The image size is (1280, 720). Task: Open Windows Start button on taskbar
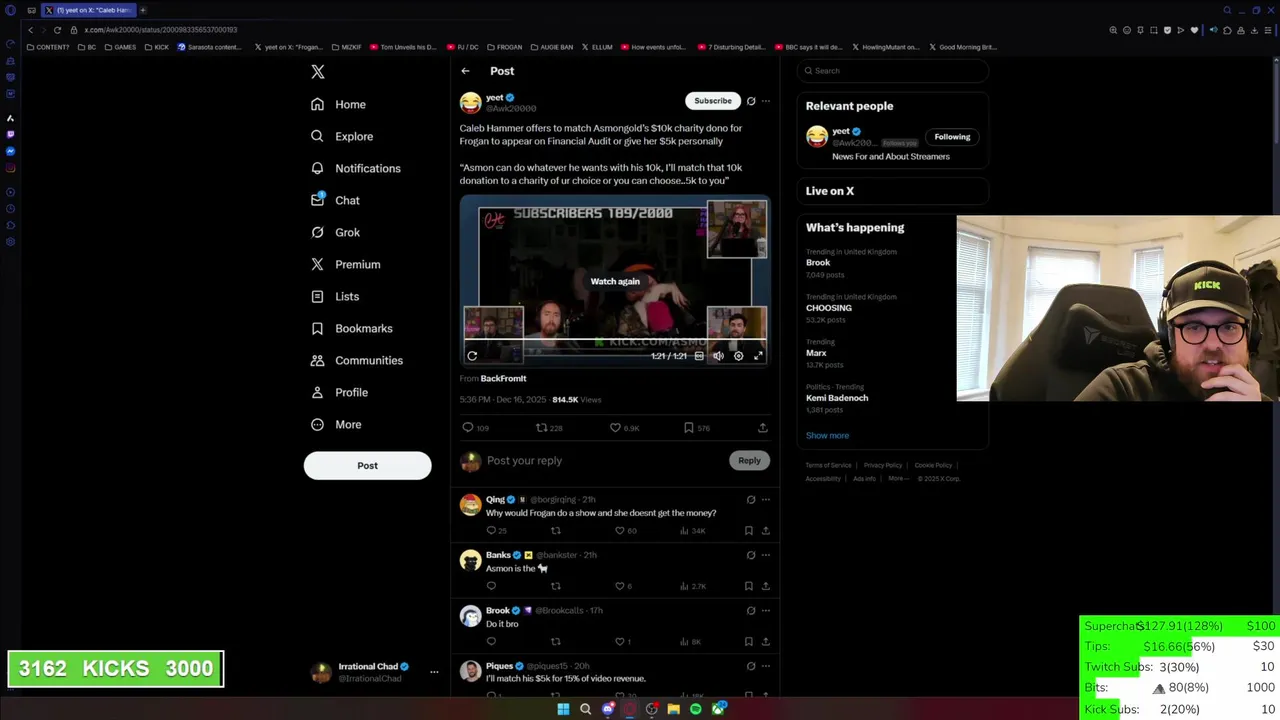tap(563, 709)
